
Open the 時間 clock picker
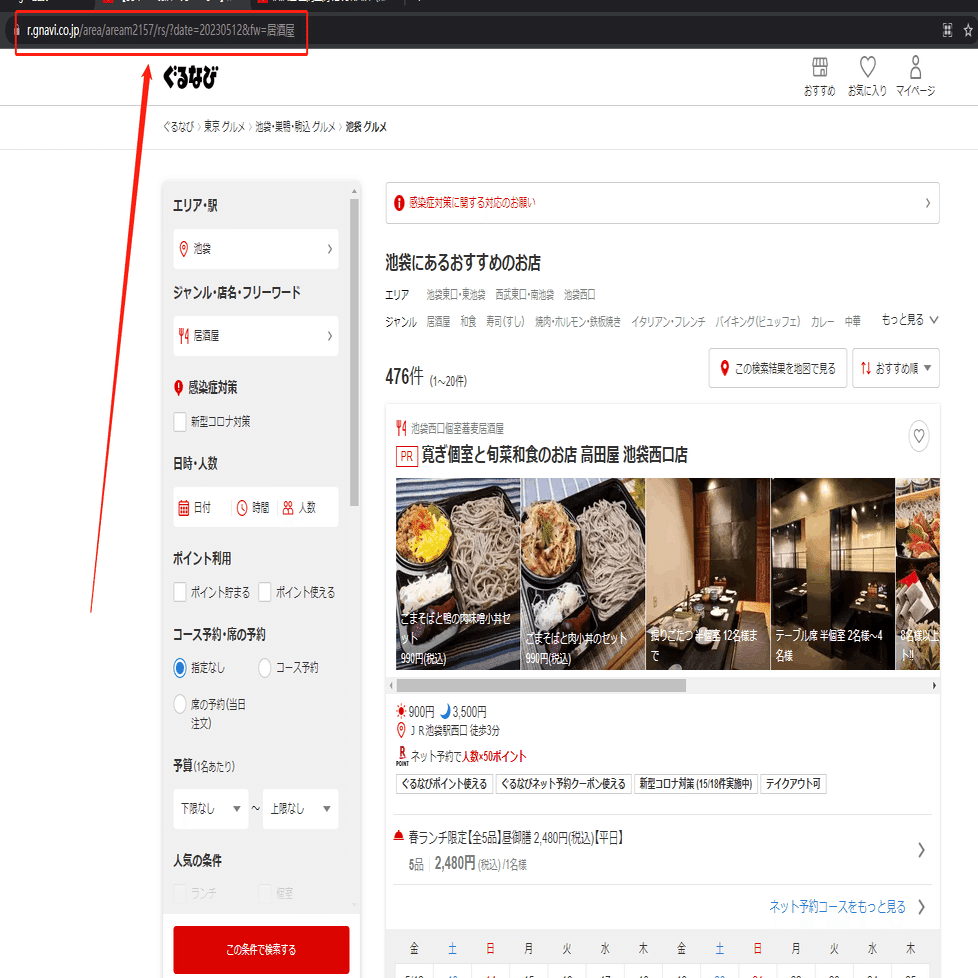[x=253, y=508]
